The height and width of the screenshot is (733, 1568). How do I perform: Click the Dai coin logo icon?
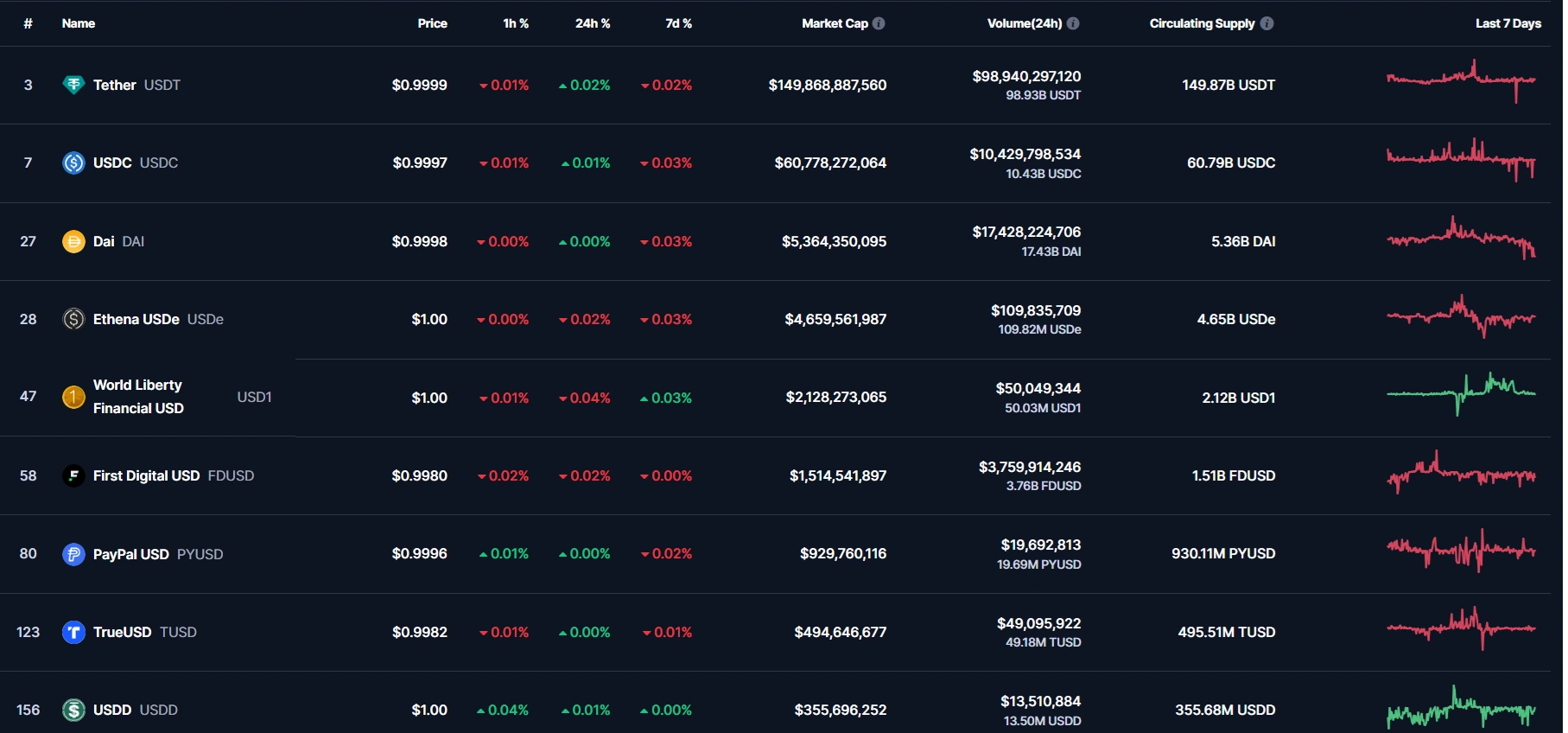(73, 241)
